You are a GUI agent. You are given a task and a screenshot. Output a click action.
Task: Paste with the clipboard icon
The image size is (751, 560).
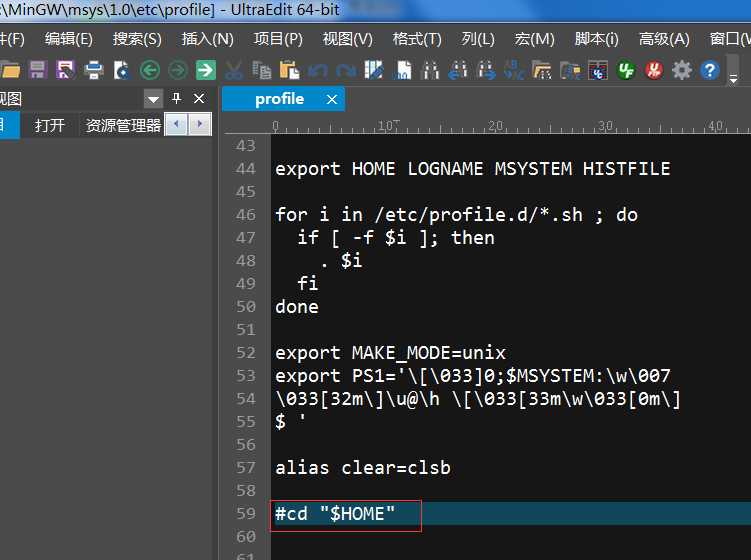click(289, 70)
